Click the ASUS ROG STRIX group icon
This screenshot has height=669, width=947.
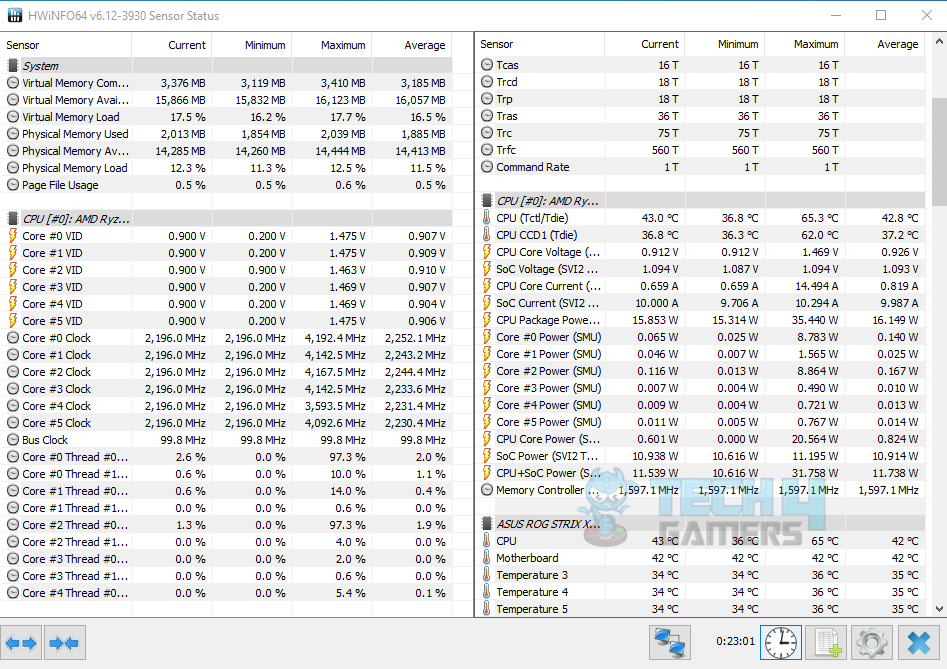[487, 523]
